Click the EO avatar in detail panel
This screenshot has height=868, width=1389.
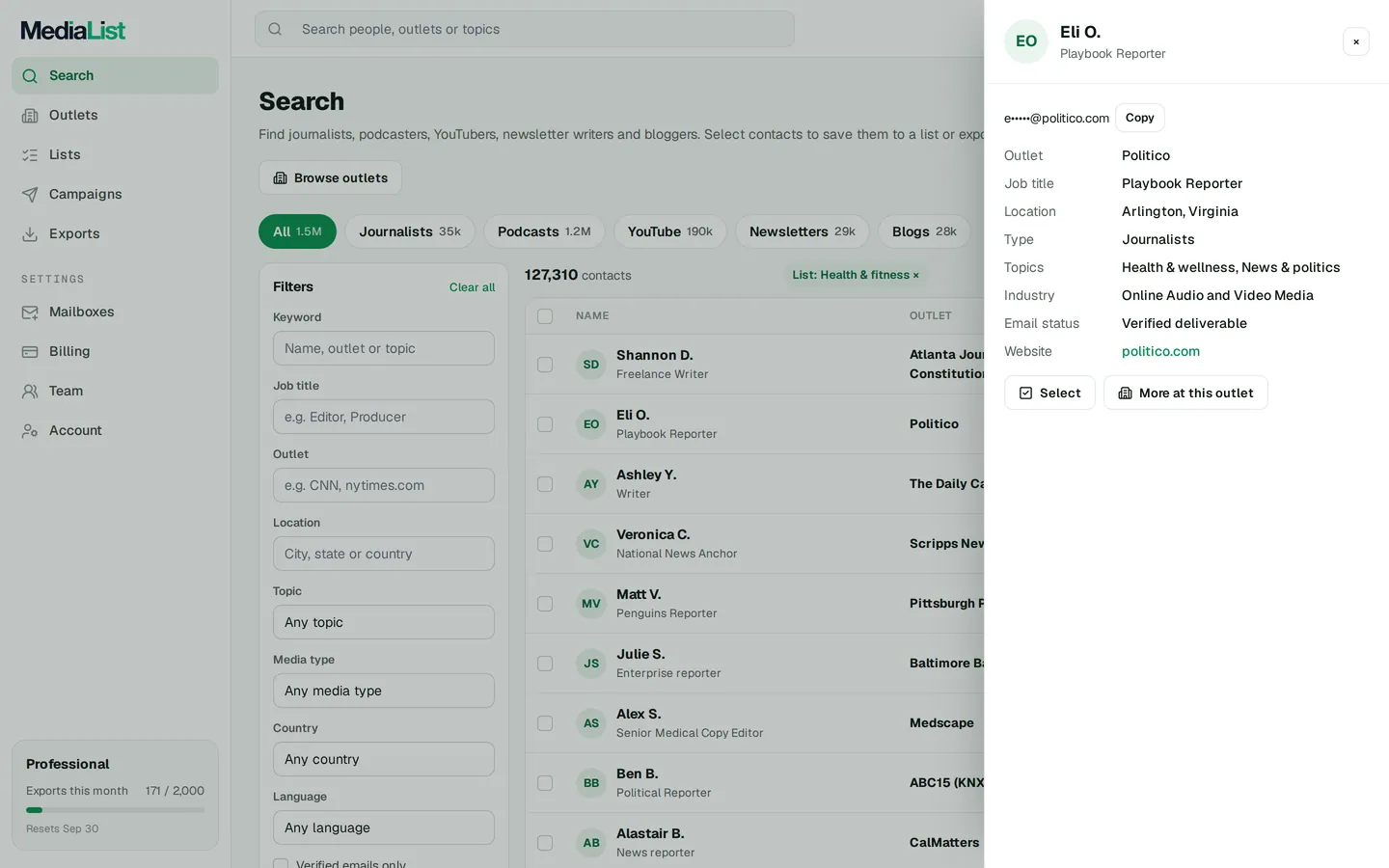[1026, 41]
